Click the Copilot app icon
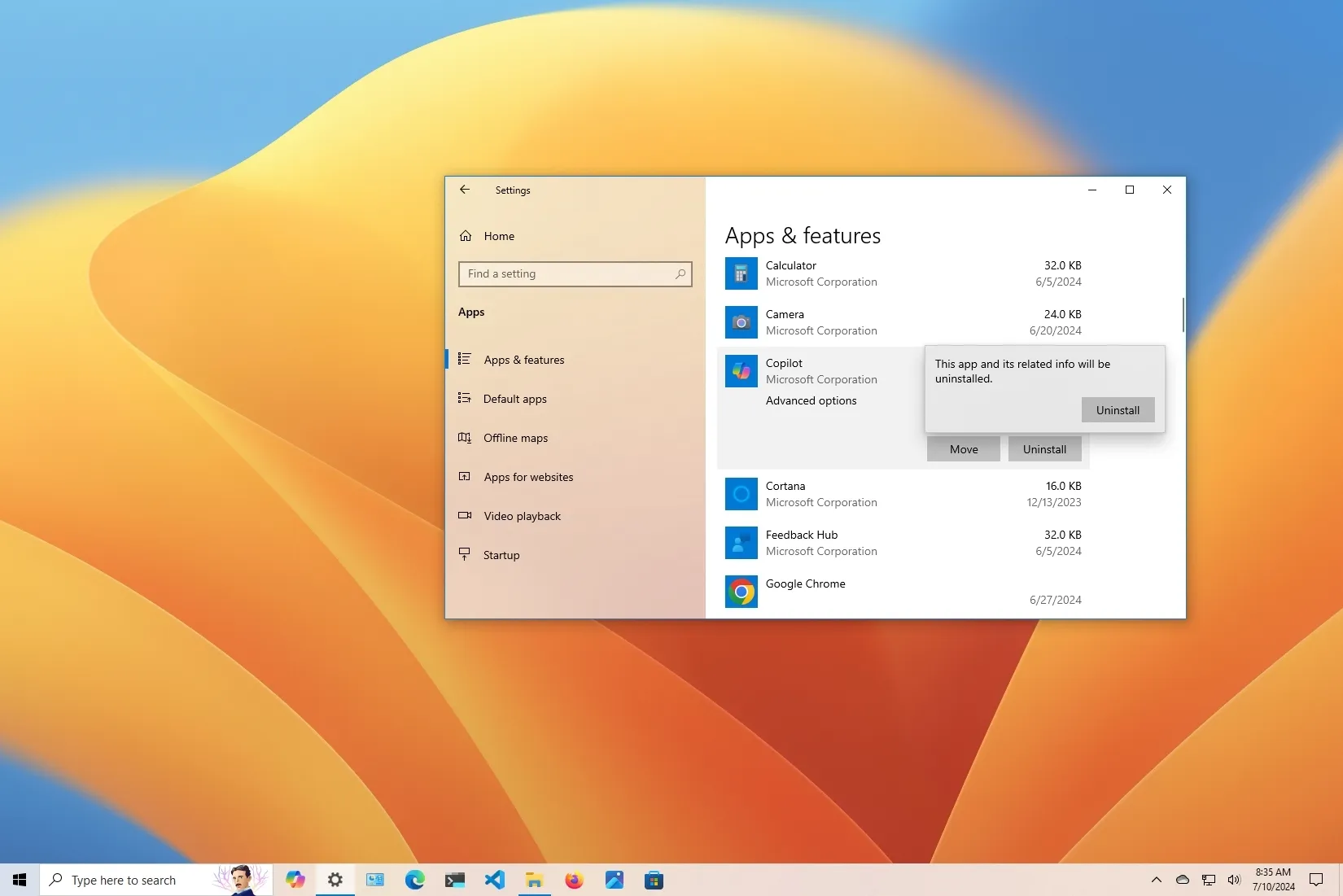 [x=741, y=371]
